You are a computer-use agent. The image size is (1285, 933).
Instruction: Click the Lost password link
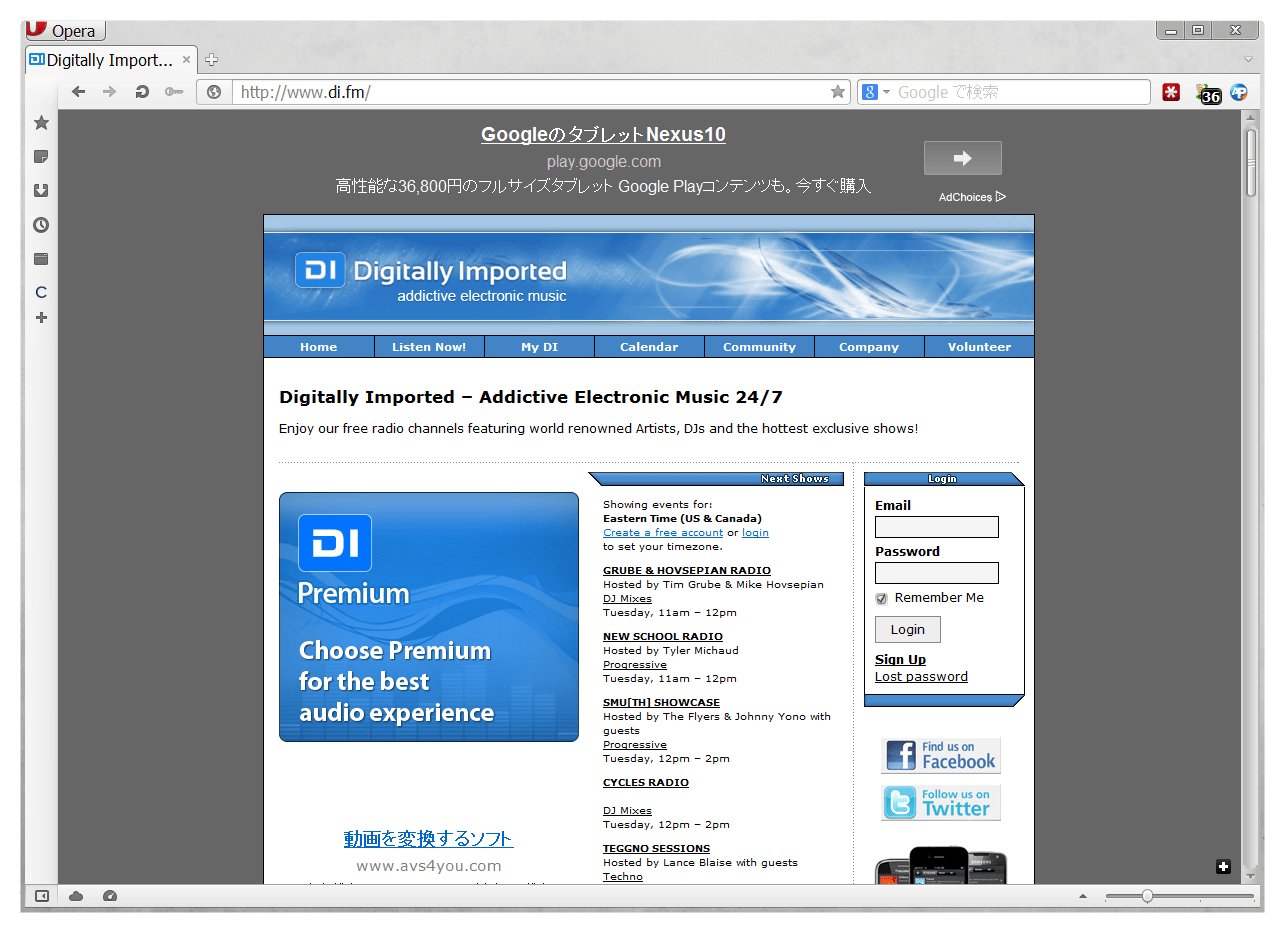(921, 677)
